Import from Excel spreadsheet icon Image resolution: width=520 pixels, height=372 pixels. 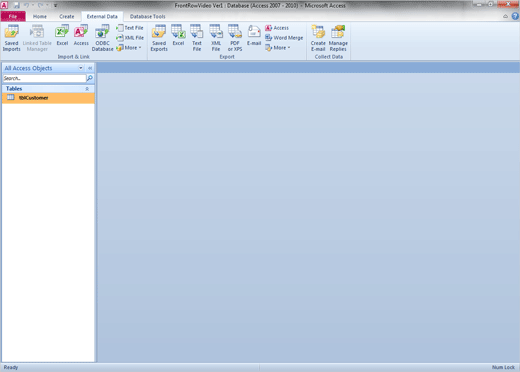click(x=62, y=35)
